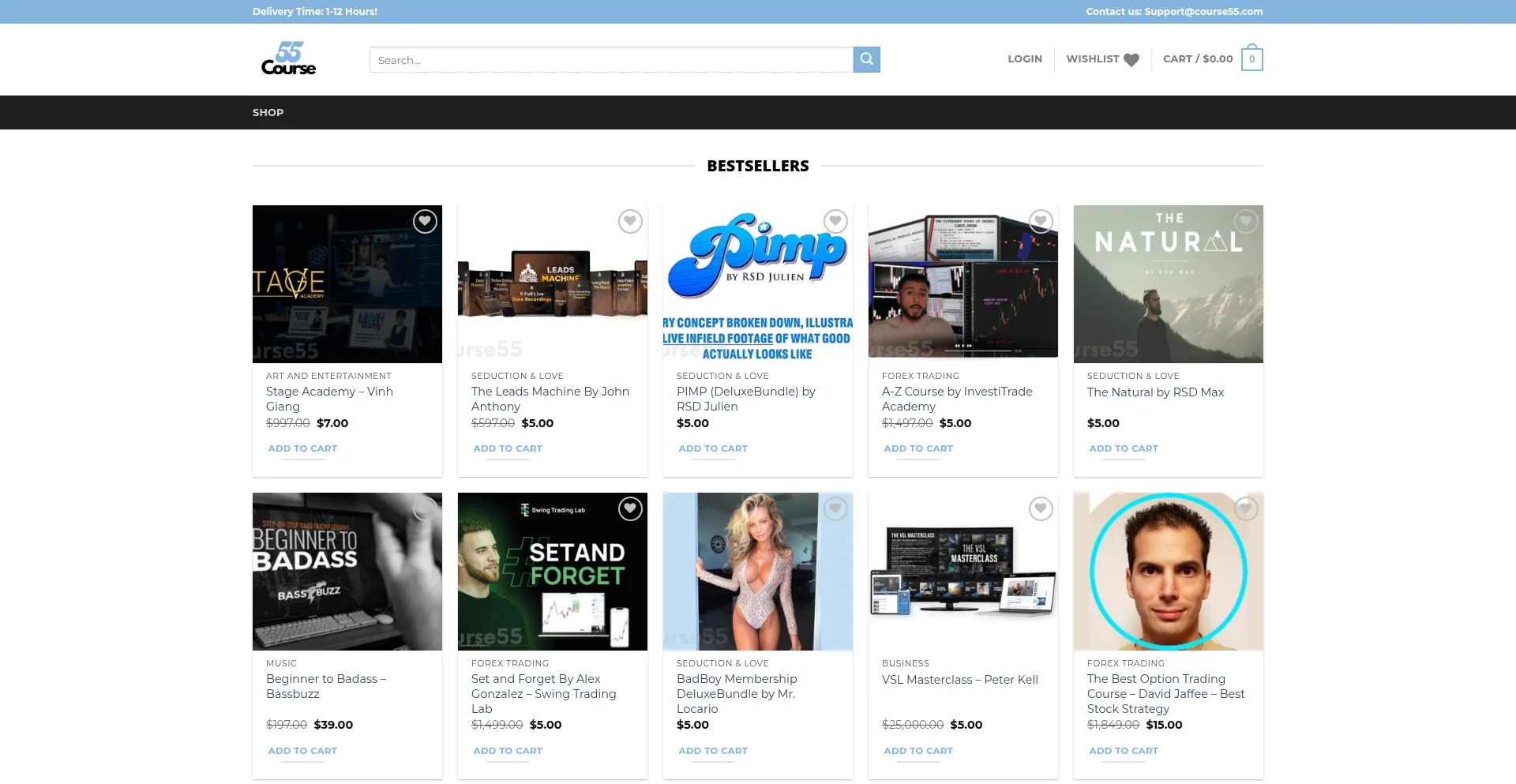The image size is (1516, 784).
Task: Open the SHOP menu item
Action: click(x=268, y=112)
